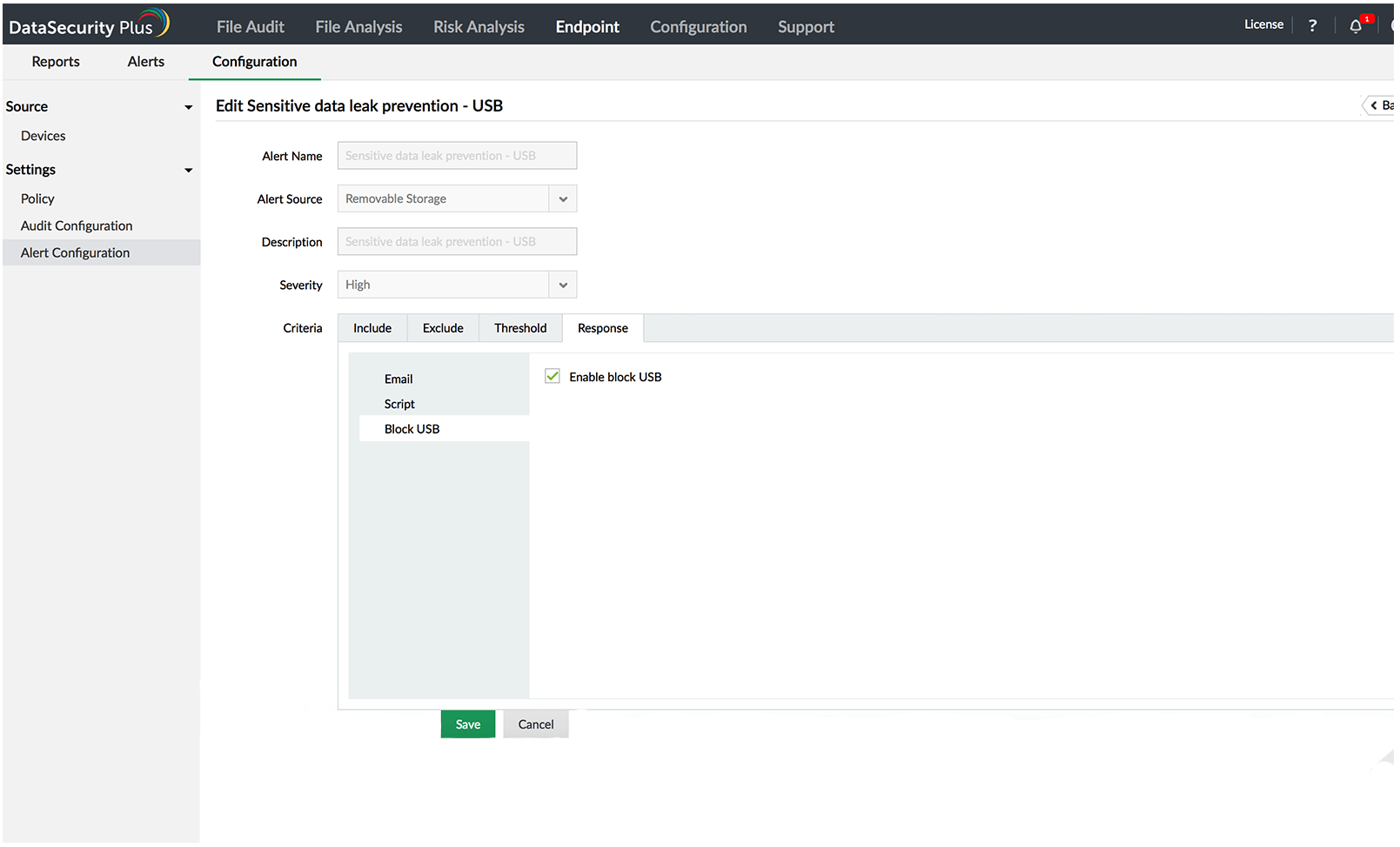Click the Source section heading
This screenshot has width=1400, height=847.
click(27, 107)
